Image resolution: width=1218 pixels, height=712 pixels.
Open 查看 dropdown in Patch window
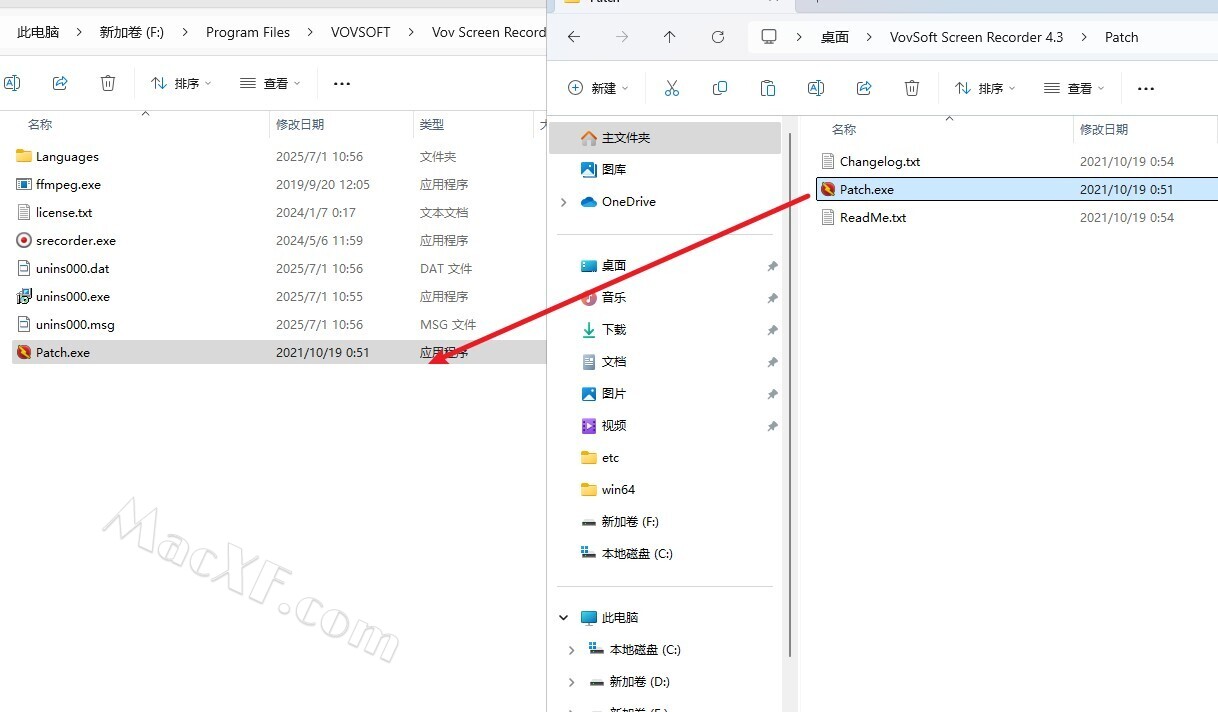coord(1074,88)
